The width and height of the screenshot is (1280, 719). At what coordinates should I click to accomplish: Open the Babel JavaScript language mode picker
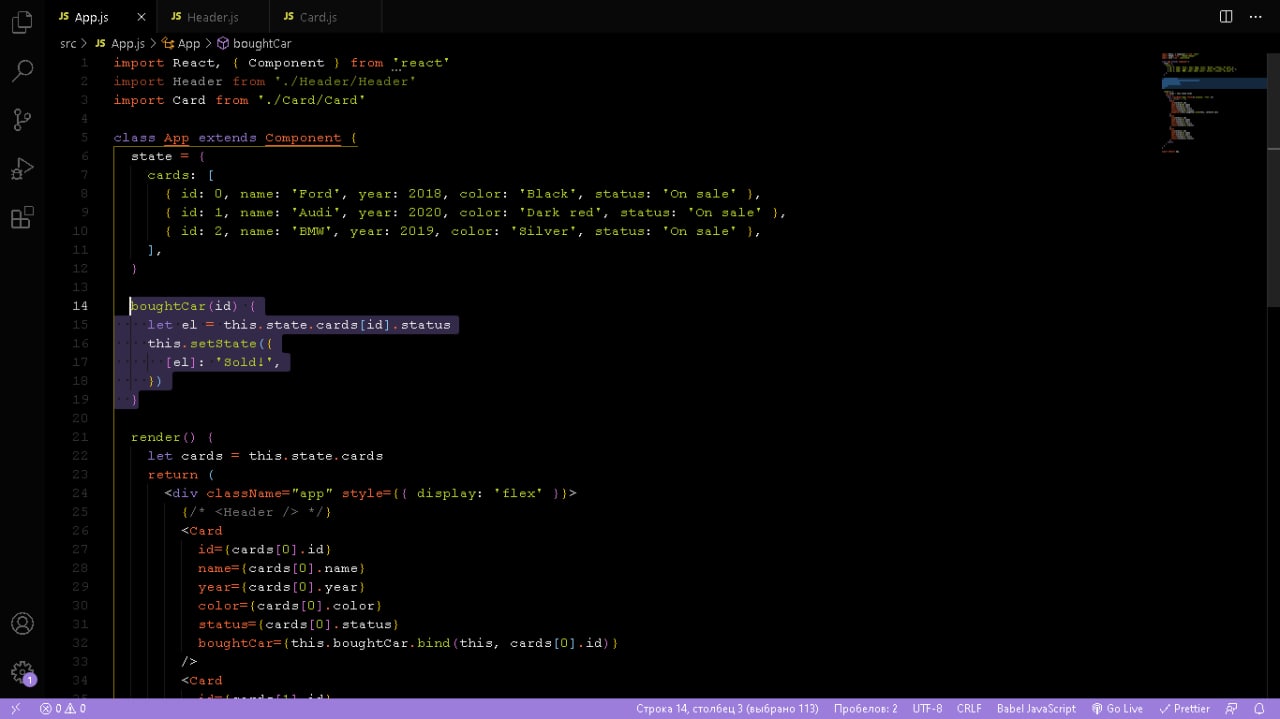pos(1036,709)
